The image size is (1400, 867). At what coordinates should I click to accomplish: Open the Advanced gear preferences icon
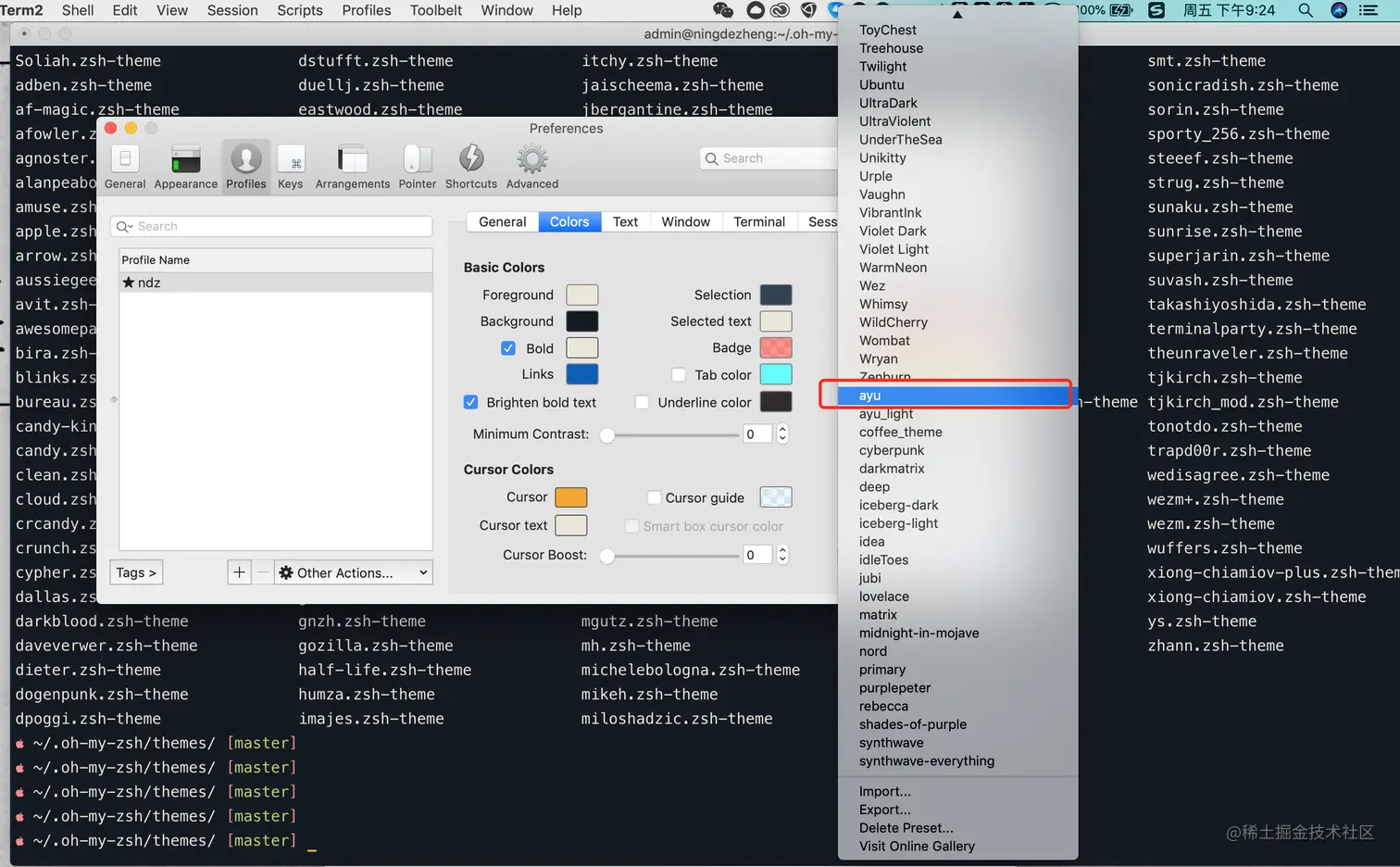coord(532,167)
